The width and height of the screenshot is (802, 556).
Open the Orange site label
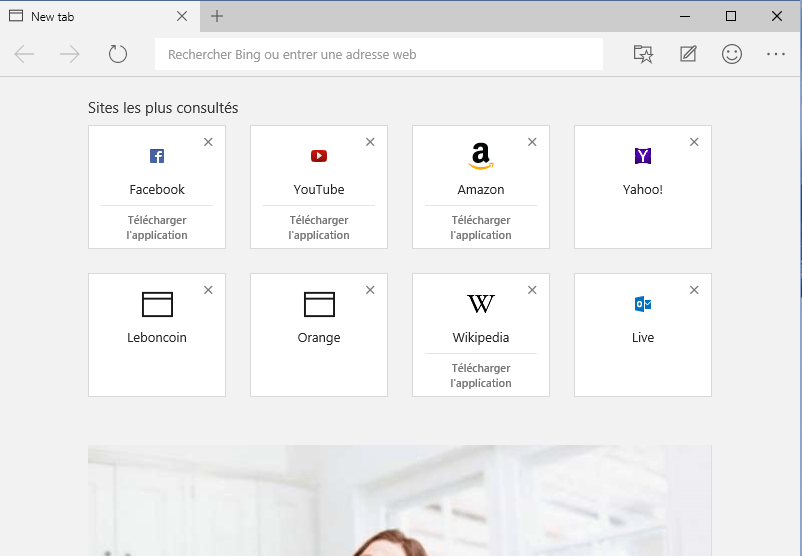pyautogui.click(x=319, y=338)
